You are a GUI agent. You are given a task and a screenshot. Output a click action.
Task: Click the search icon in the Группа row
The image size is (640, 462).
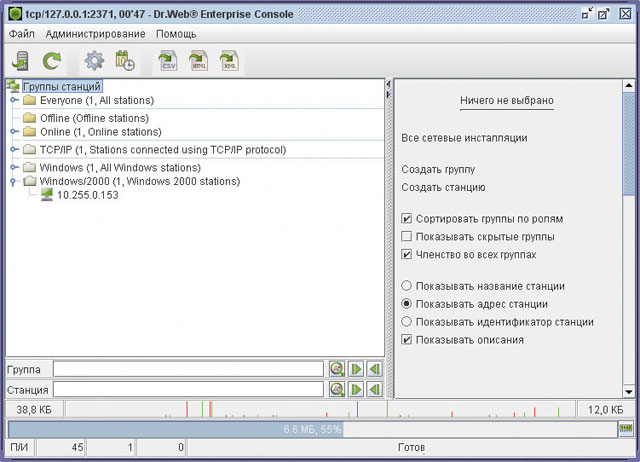pos(337,369)
